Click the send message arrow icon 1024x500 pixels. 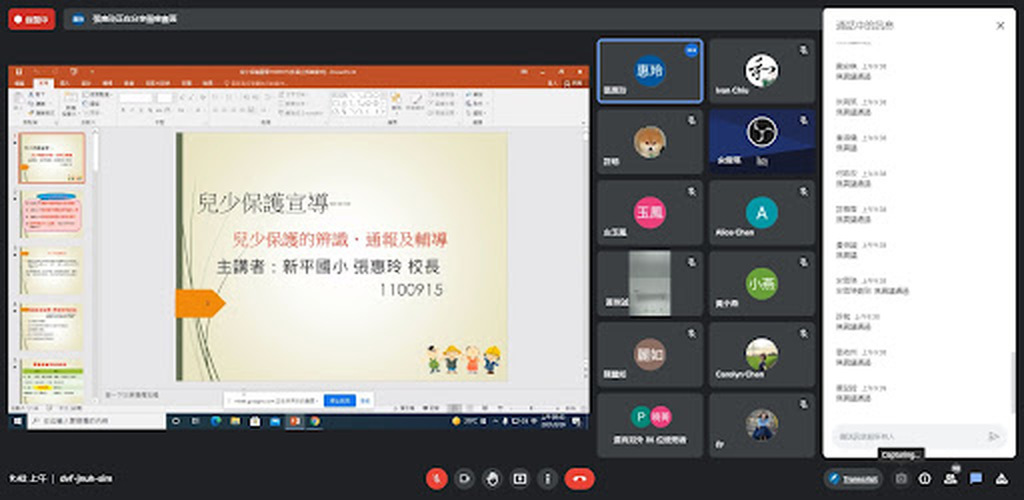pyautogui.click(x=994, y=436)
